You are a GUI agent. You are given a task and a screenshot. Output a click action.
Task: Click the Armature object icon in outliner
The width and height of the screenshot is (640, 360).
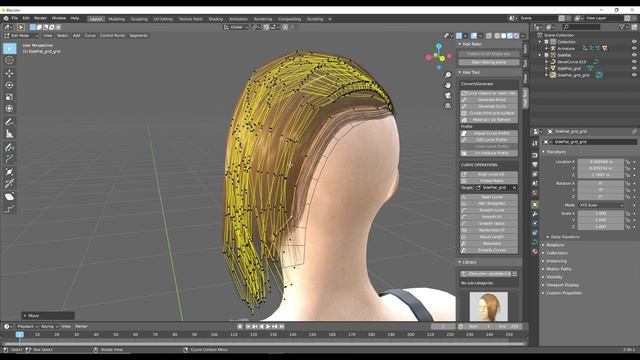tap(553, 48)
